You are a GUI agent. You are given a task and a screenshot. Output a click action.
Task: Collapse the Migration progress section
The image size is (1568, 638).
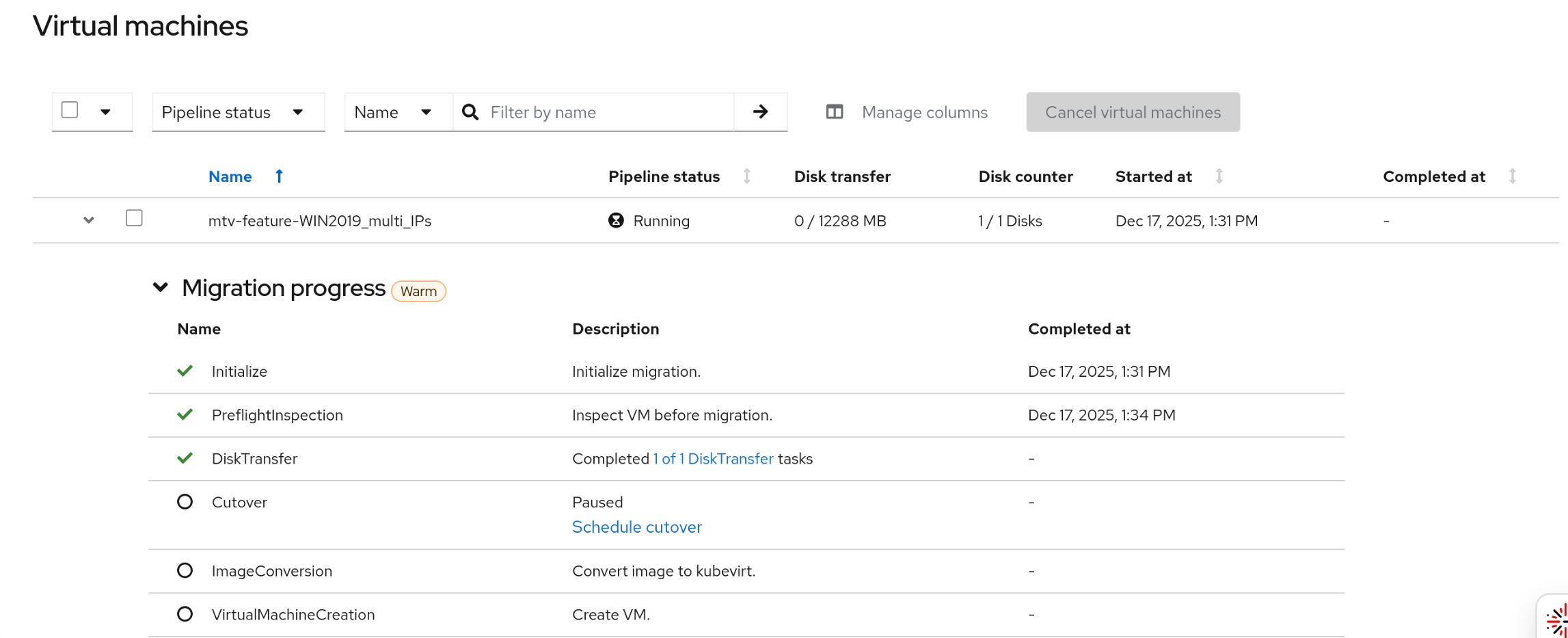click(161, 288)
